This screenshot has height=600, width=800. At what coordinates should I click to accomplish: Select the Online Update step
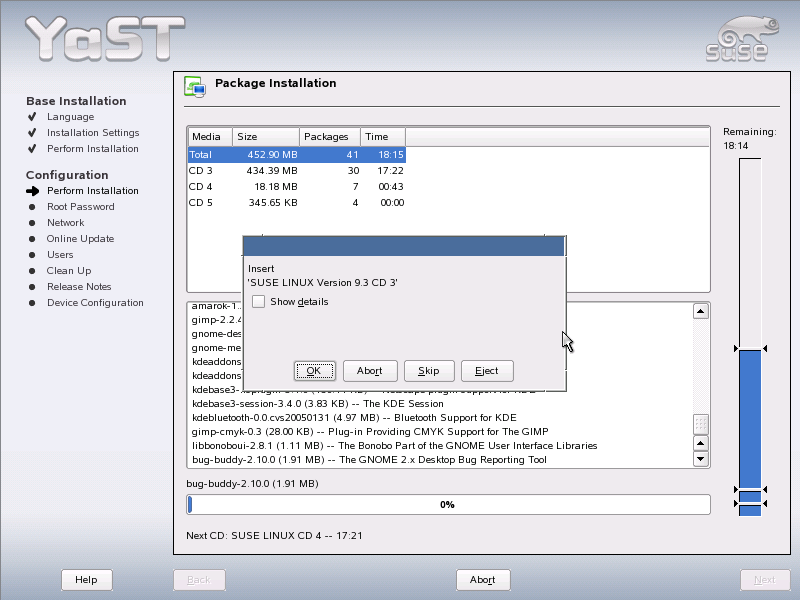coord(81,239)
